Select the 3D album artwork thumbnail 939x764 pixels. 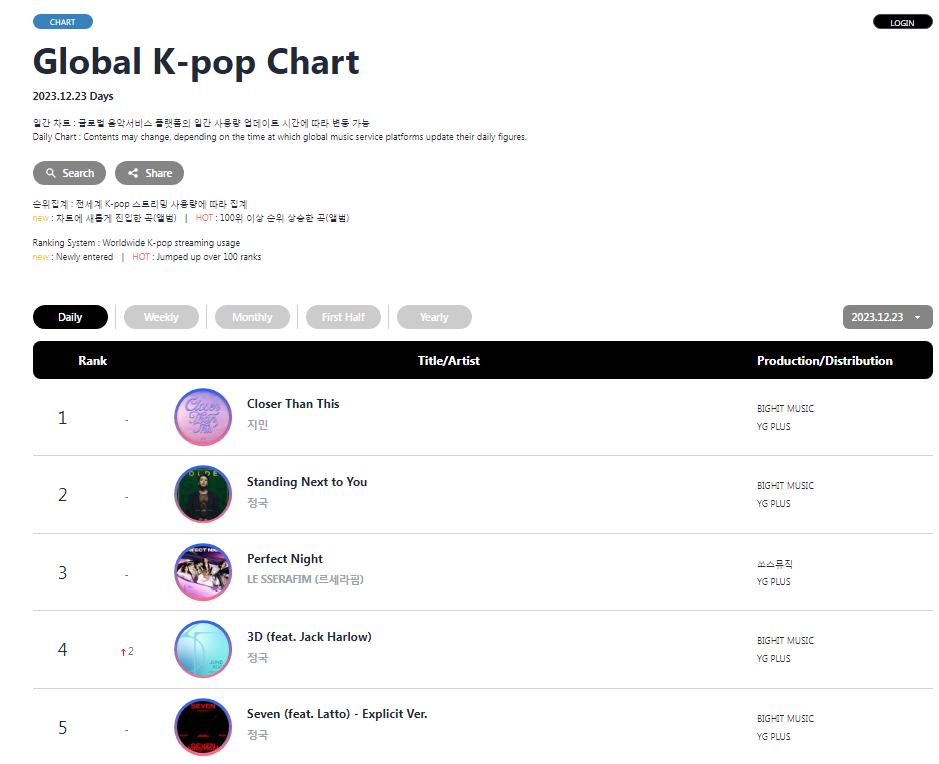click(x=203, y=649)
